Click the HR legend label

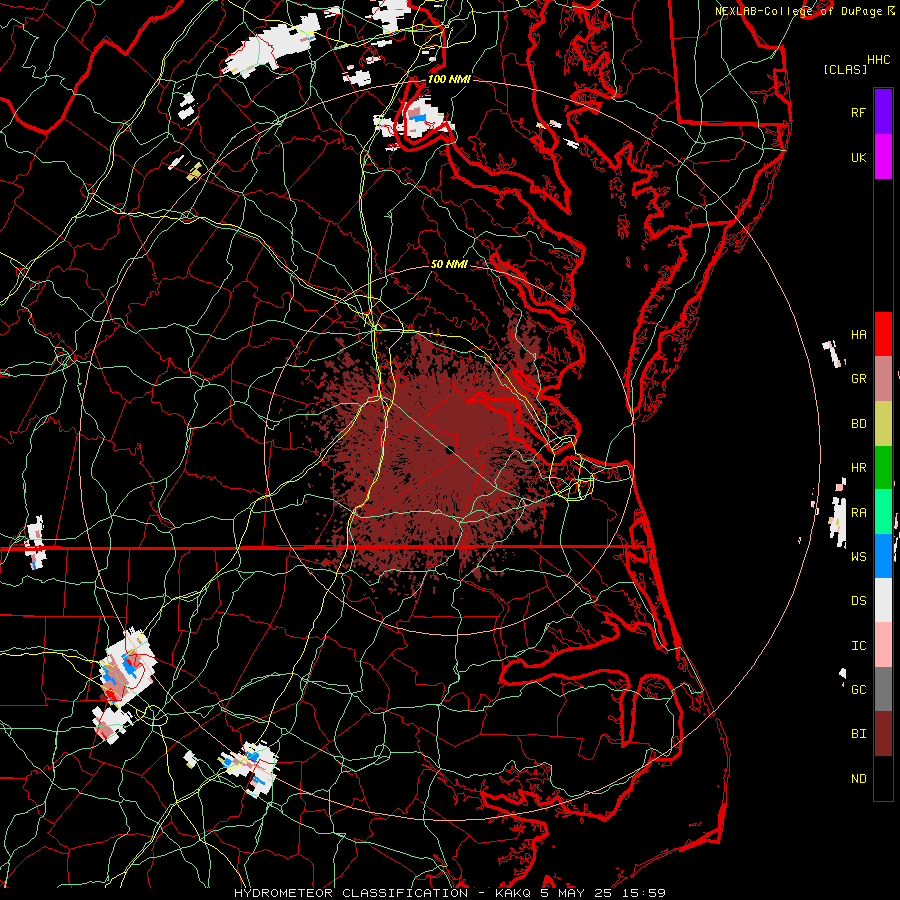pos(859,468)
